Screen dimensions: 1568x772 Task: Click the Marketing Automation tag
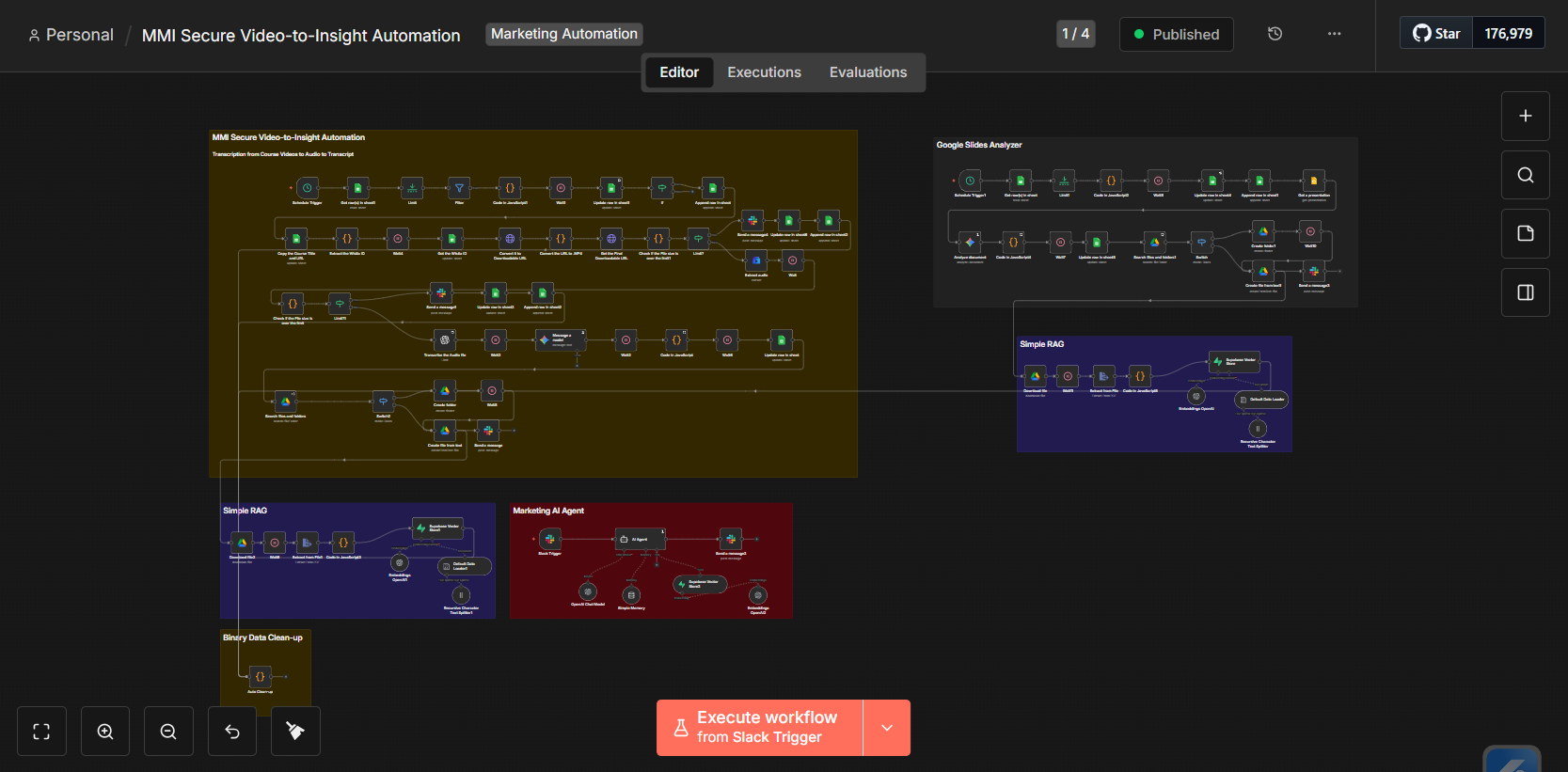(x=564, y=34)
